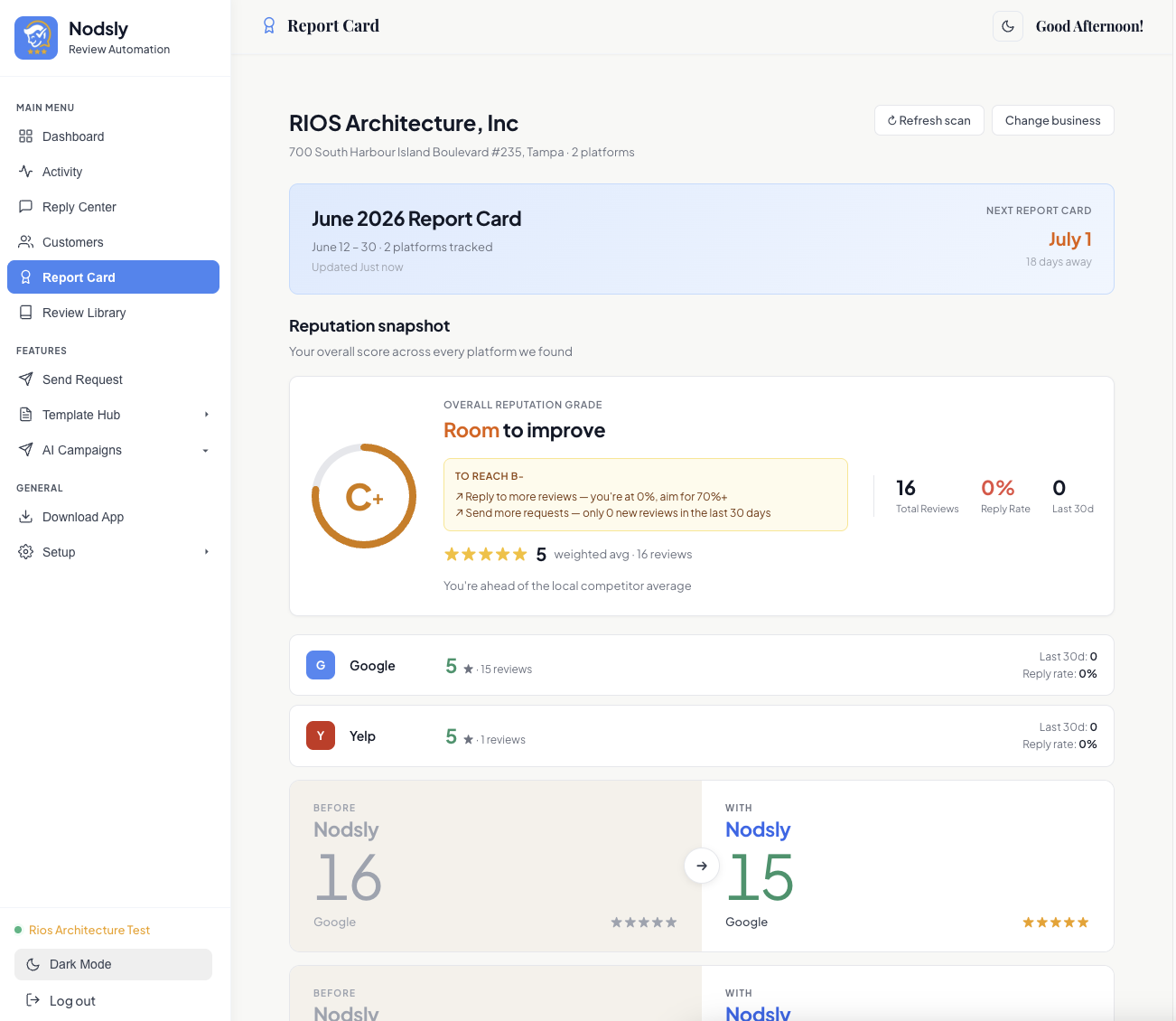The image size is (1176, 1021).
Task: Click the '0' Last 30d stat
Action: click(x=1059, y=488)
